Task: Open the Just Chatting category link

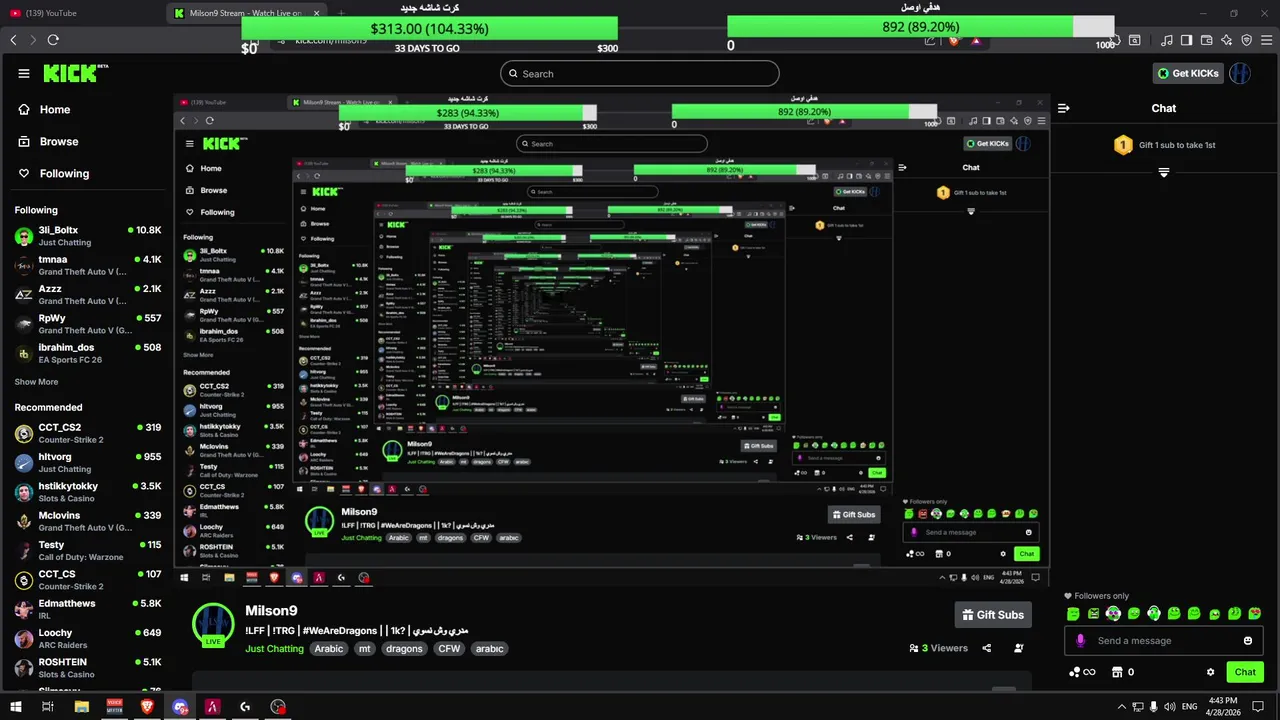Action: click(274, 649)
